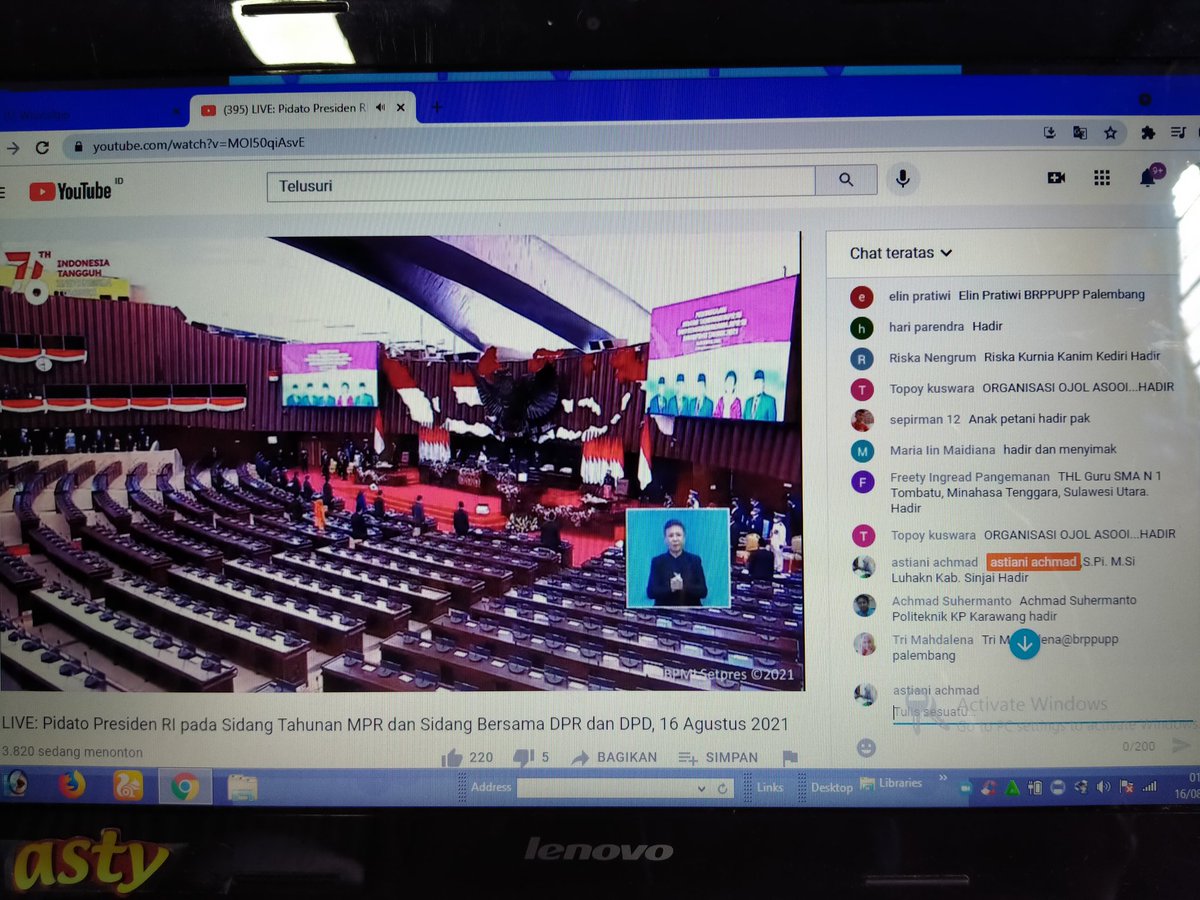Click the youtube.com address bar URL
1200x900 pixels.
[199, 144]
